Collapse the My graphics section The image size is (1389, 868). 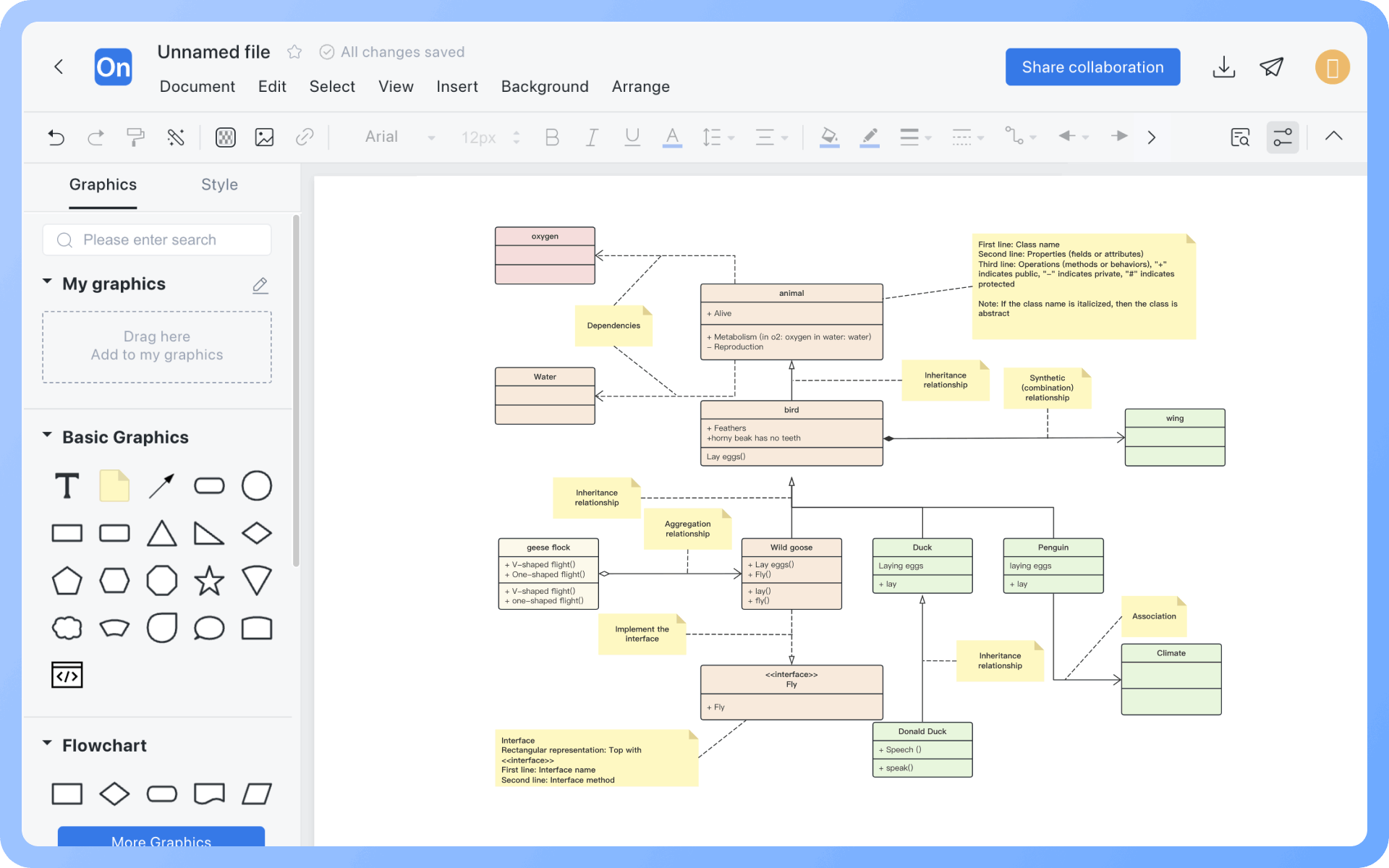(47, 281)
